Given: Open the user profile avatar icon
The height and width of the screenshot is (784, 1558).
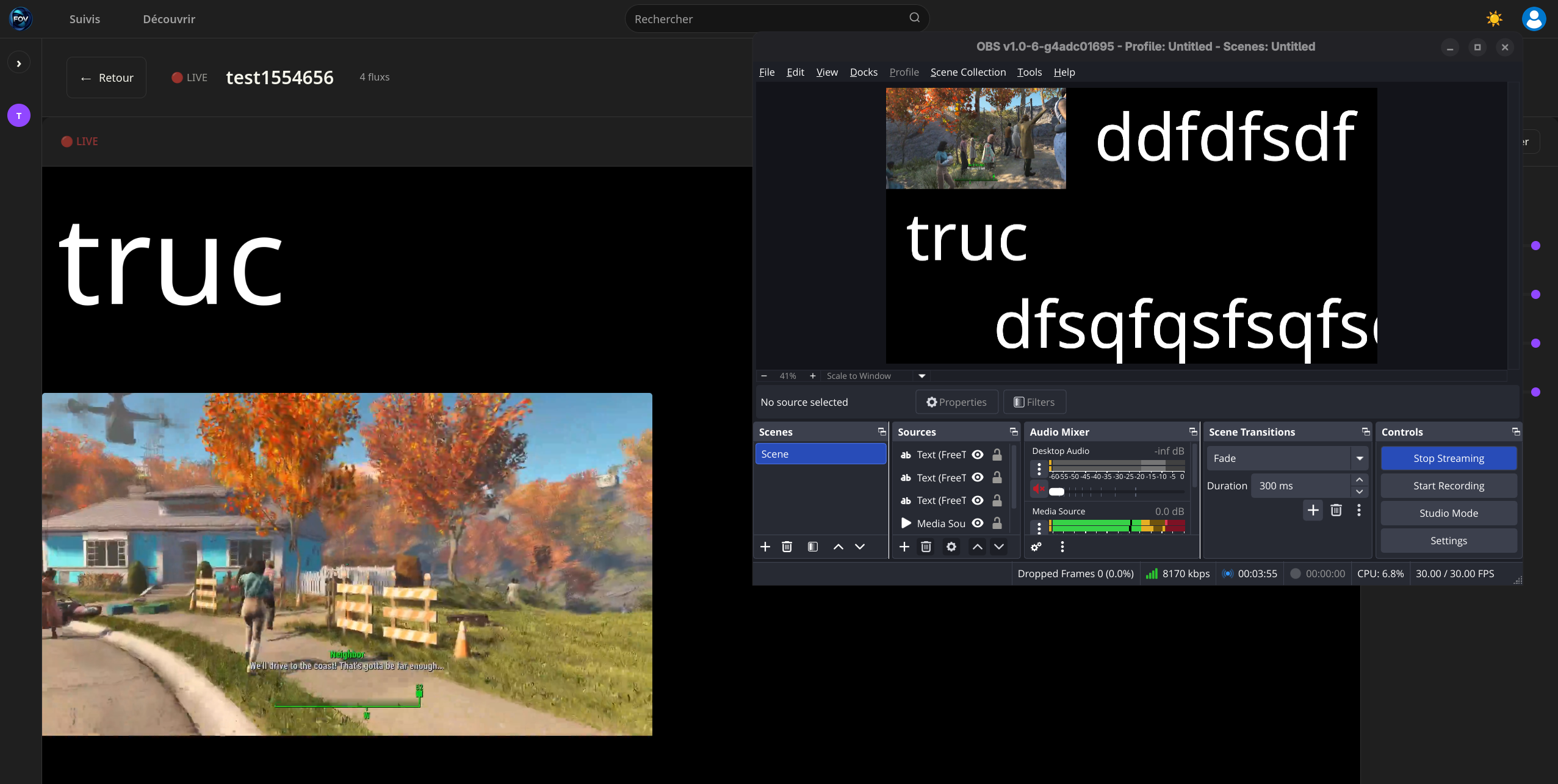Looking at the screenshot, I should [x=1534, y=19].
